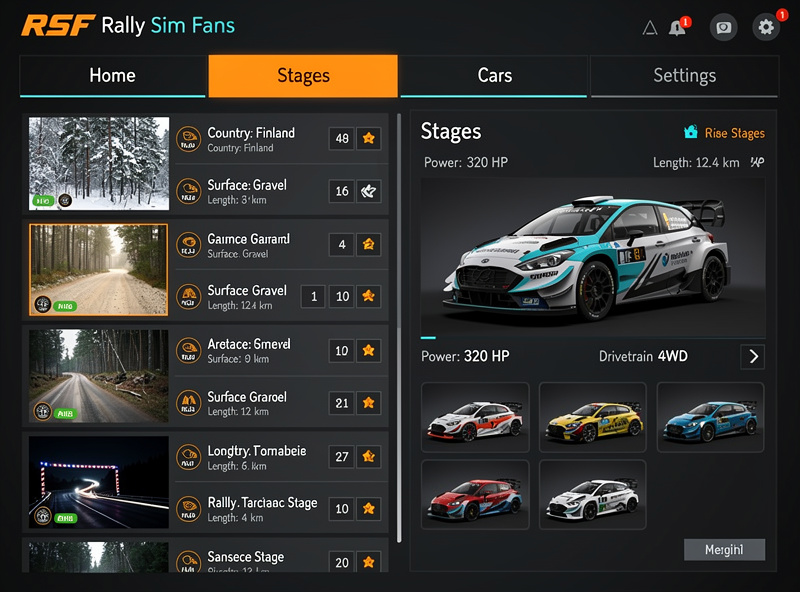Open the settings gear icon
The image size is (800, 592).
[766, 27]
